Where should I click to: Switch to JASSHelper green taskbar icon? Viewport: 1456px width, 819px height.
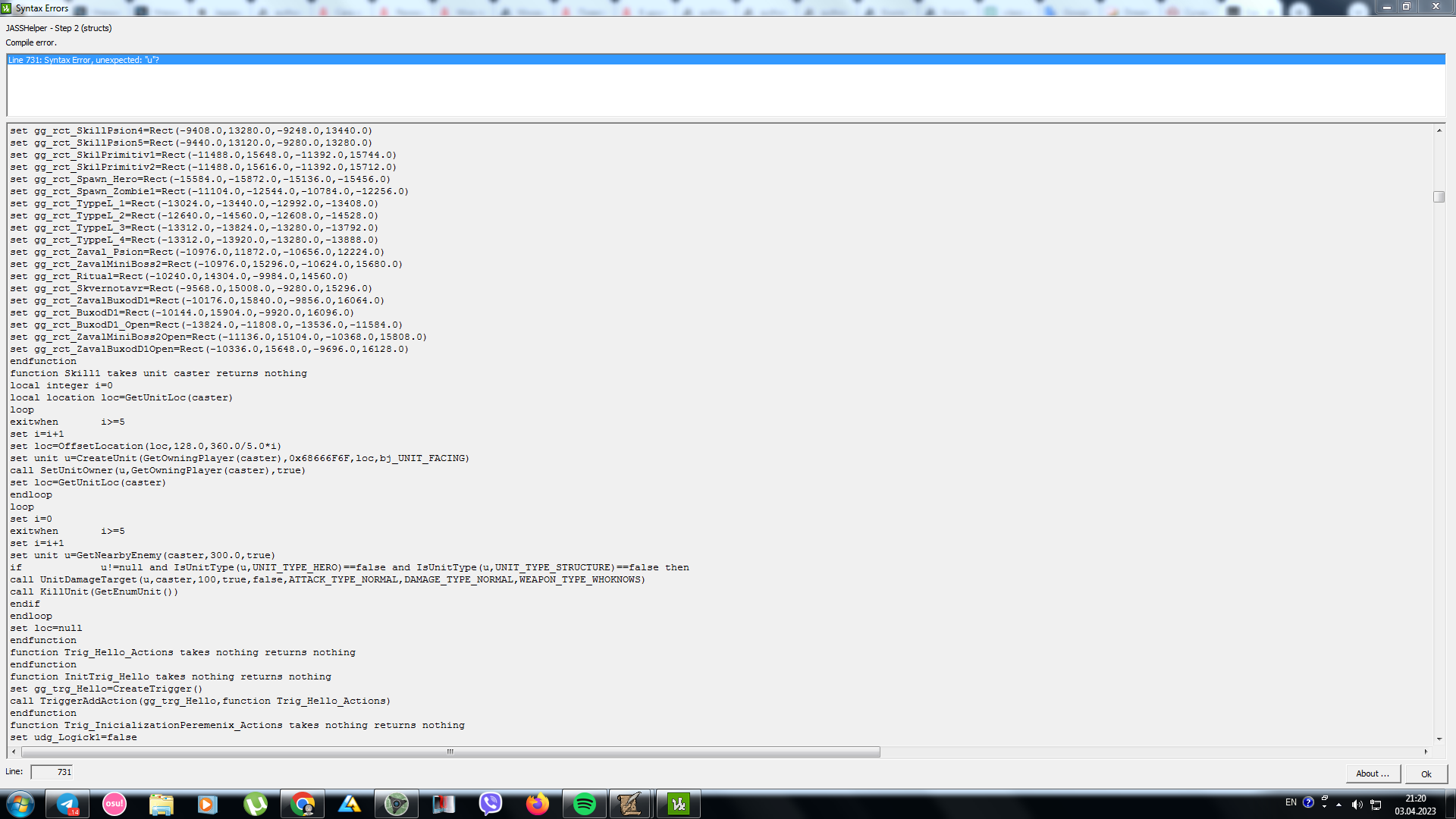point(678,804)
